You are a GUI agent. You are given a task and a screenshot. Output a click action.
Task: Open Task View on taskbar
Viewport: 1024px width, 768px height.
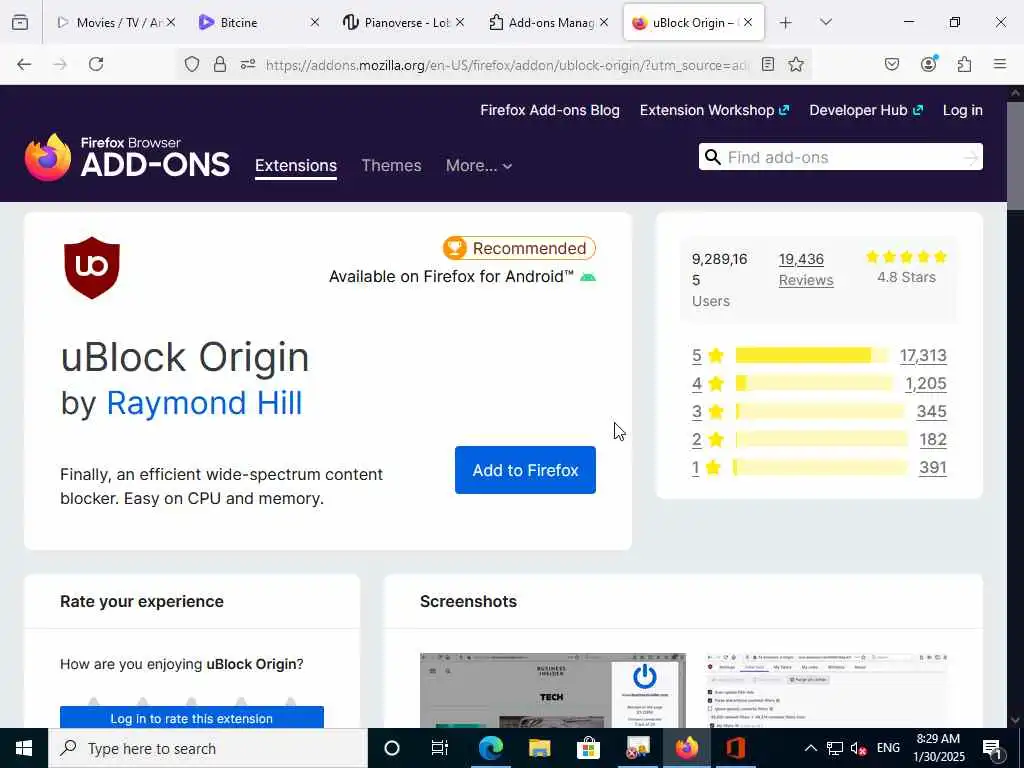tap(440, 748)
